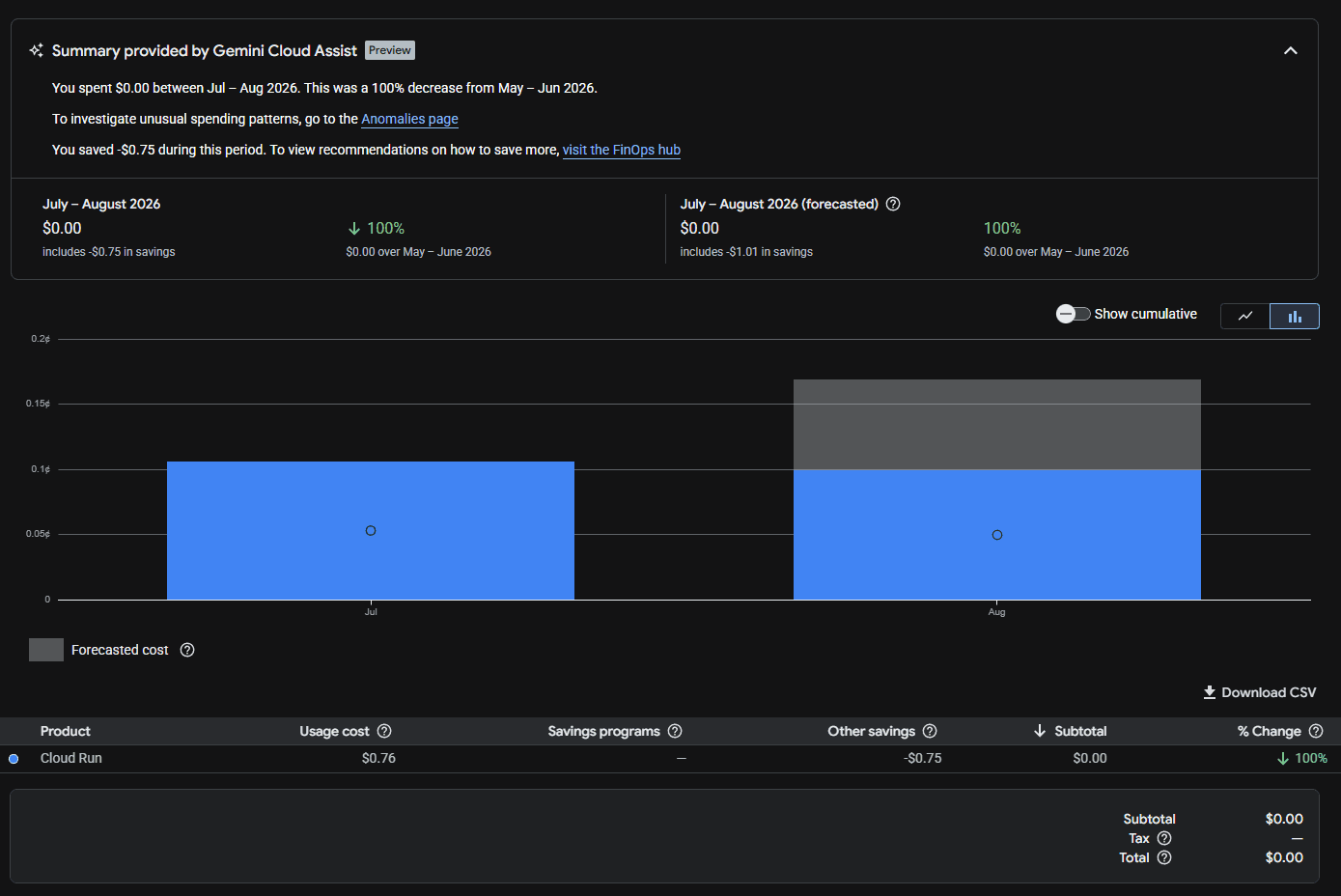Click the down-arrow 100% decrease indicator

tap(376, 228)
